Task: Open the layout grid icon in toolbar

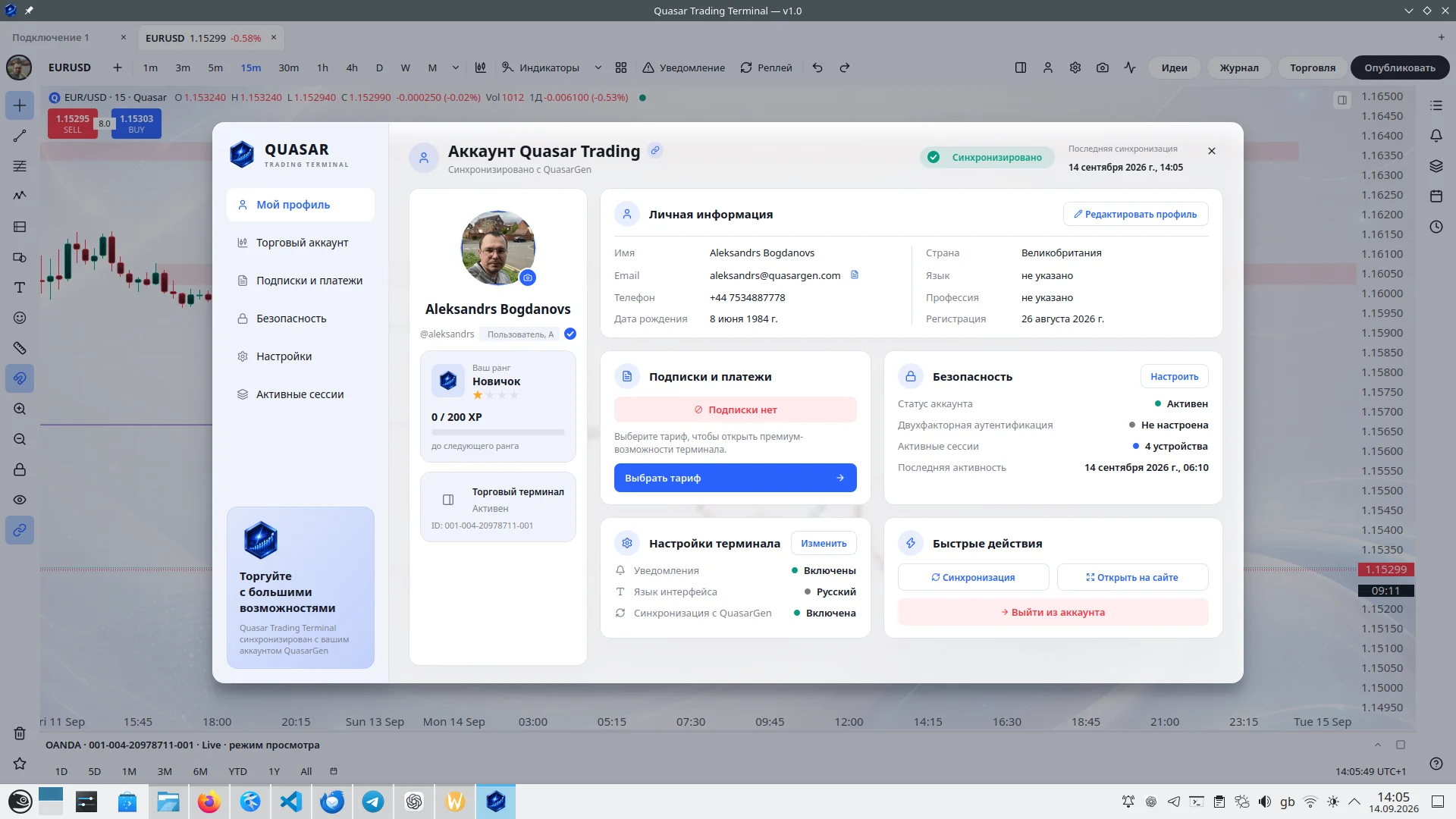Action: [621, 67]
